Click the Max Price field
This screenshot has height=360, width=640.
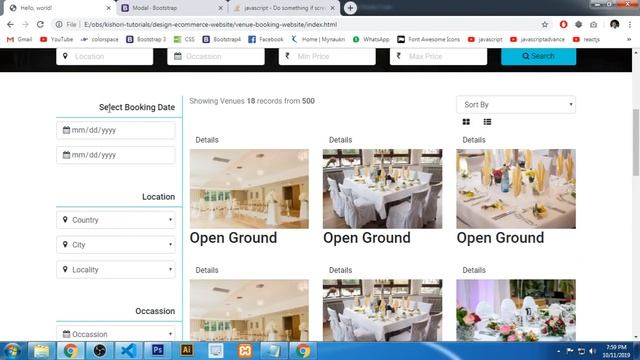pos(438,56)
